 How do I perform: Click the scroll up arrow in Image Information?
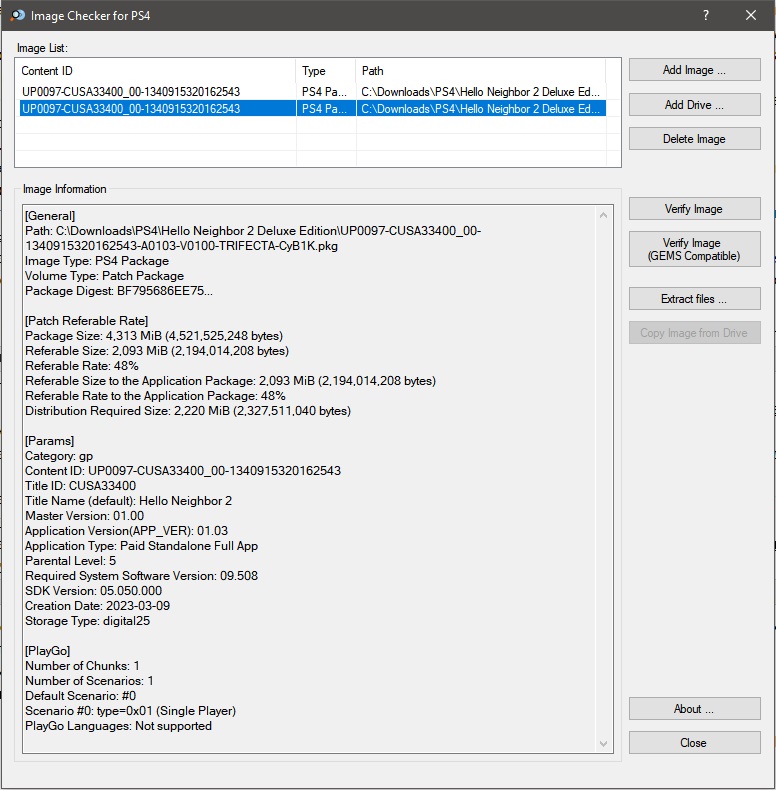[x=604, y=216]
